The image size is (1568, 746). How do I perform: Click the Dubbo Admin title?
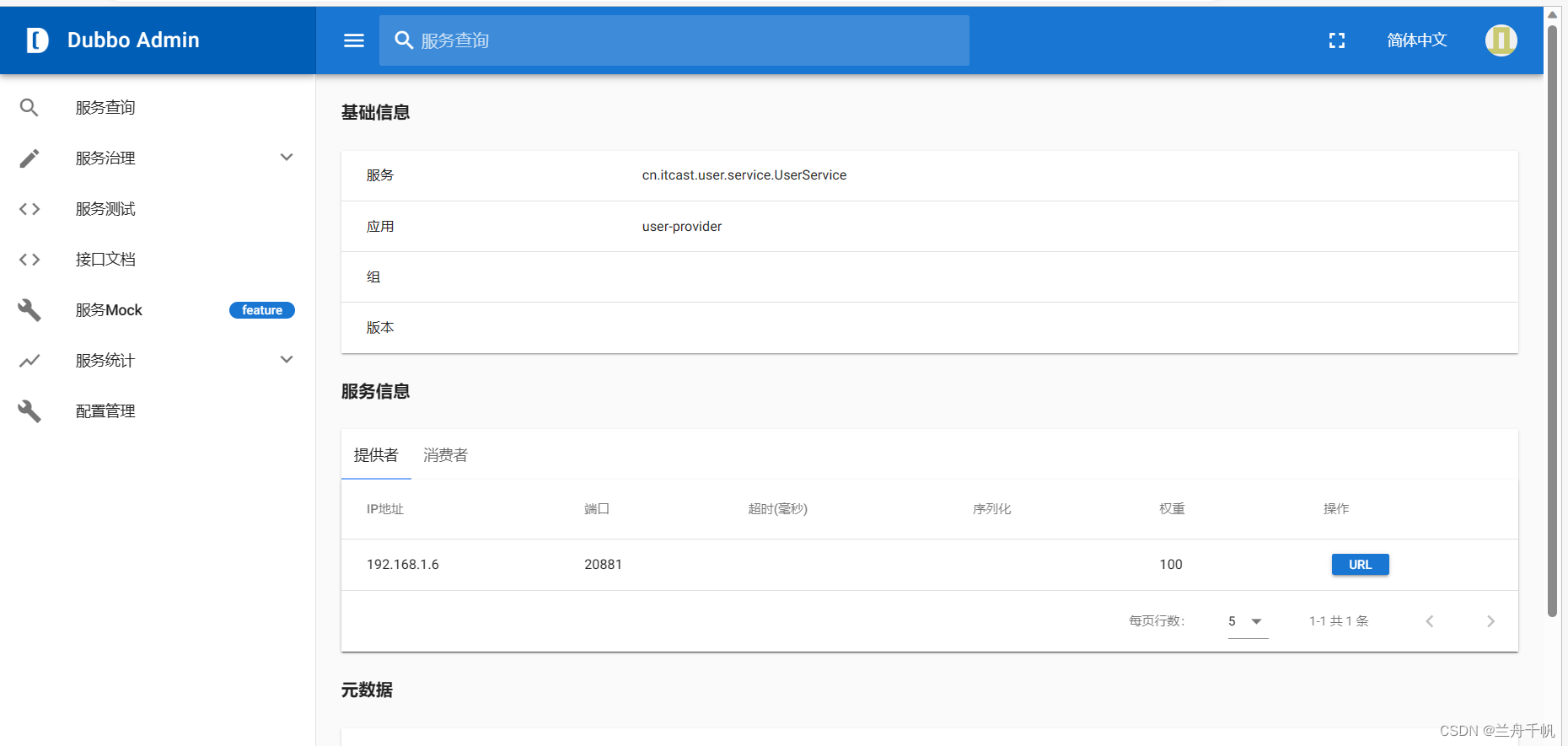point(133,40)
